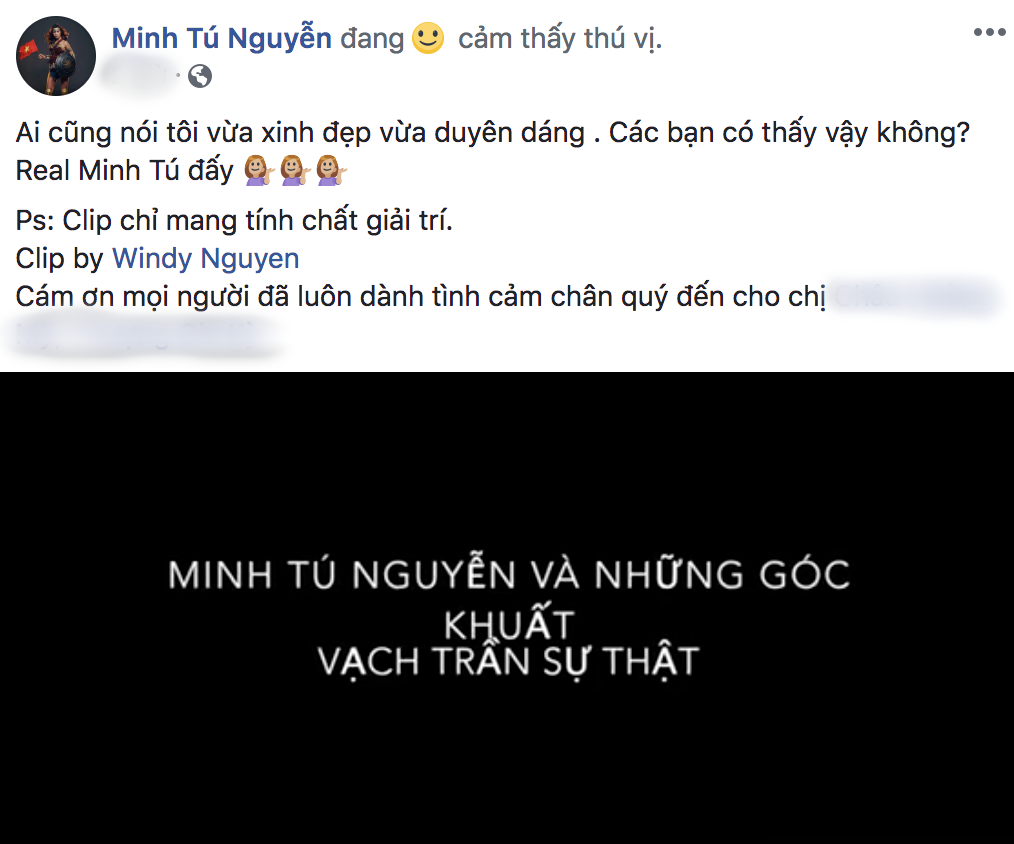This screenshot has height=844, width=1014.
Task: Click the yellow smiley feeling emoji
Action: [428, 38]
